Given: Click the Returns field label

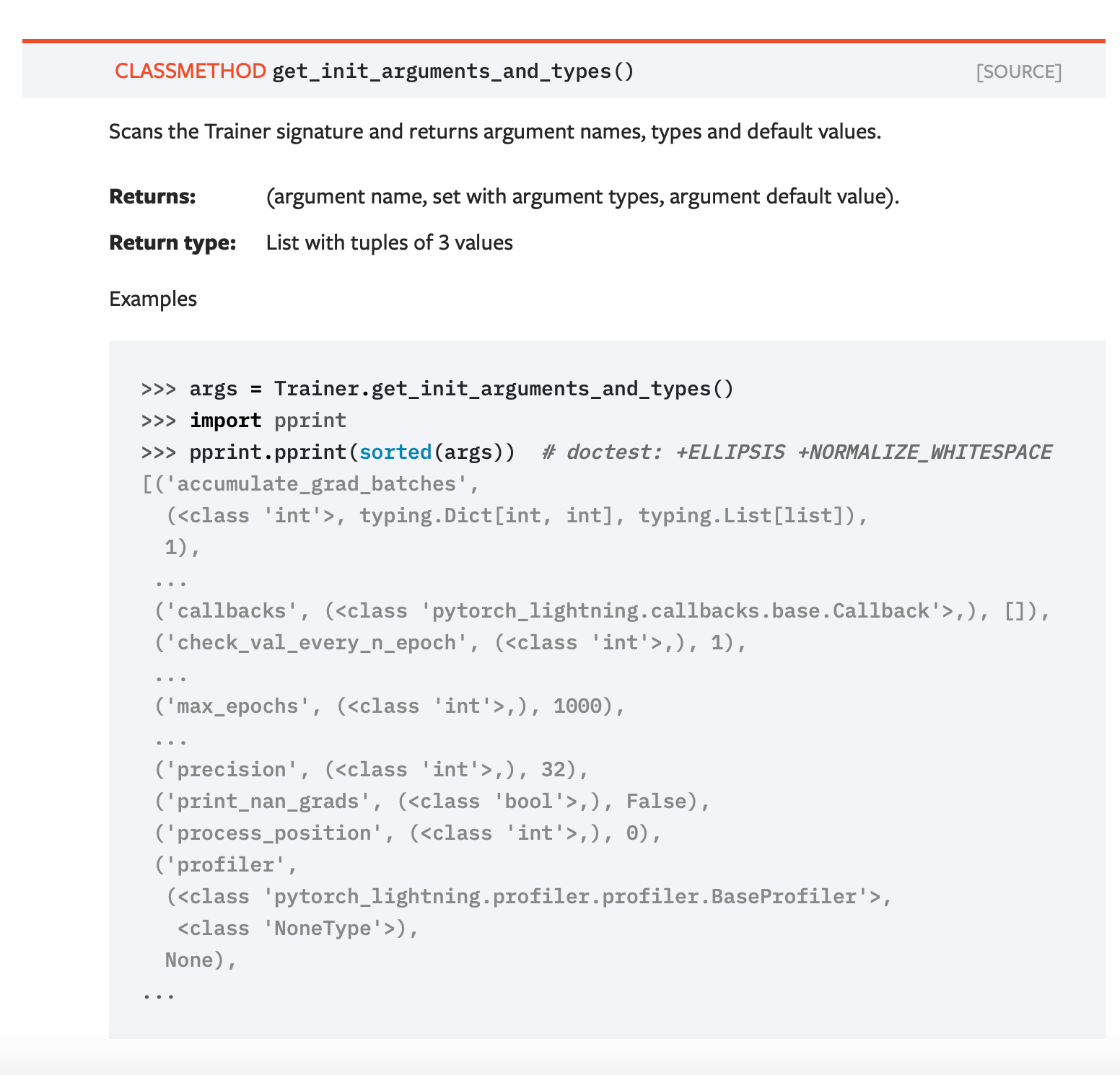Looking at the screenshot, I should click(x=152, y=196).
